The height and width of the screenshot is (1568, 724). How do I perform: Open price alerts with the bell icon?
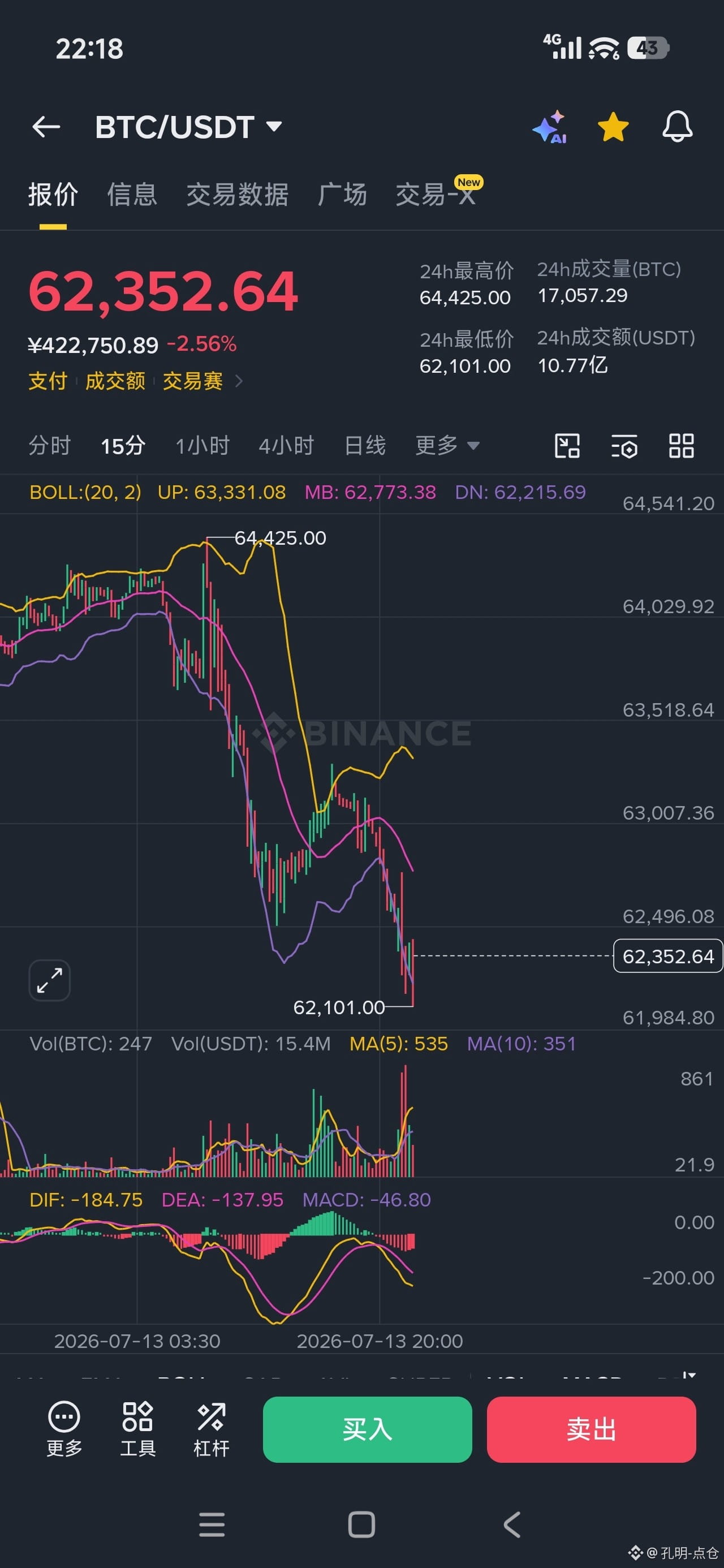[677, 127]
